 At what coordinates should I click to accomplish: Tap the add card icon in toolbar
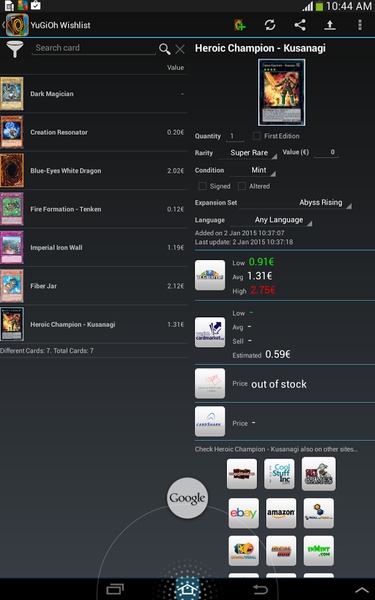pyautogui.click(x=240, y=25)
